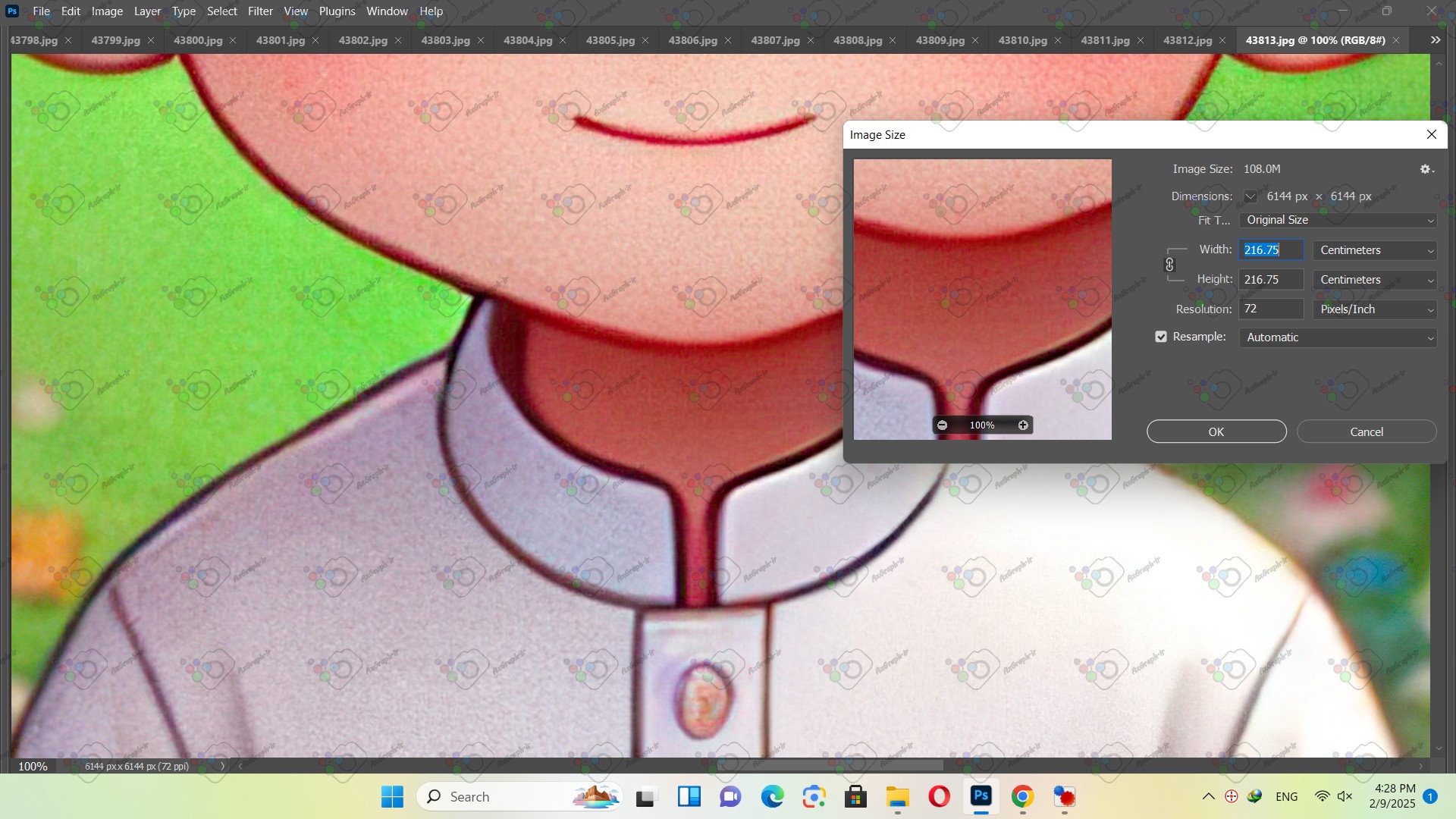Viewport: 1456px width, 819px height.
Task: Click the horizontal scrollbar thumb
Action: 830,766
